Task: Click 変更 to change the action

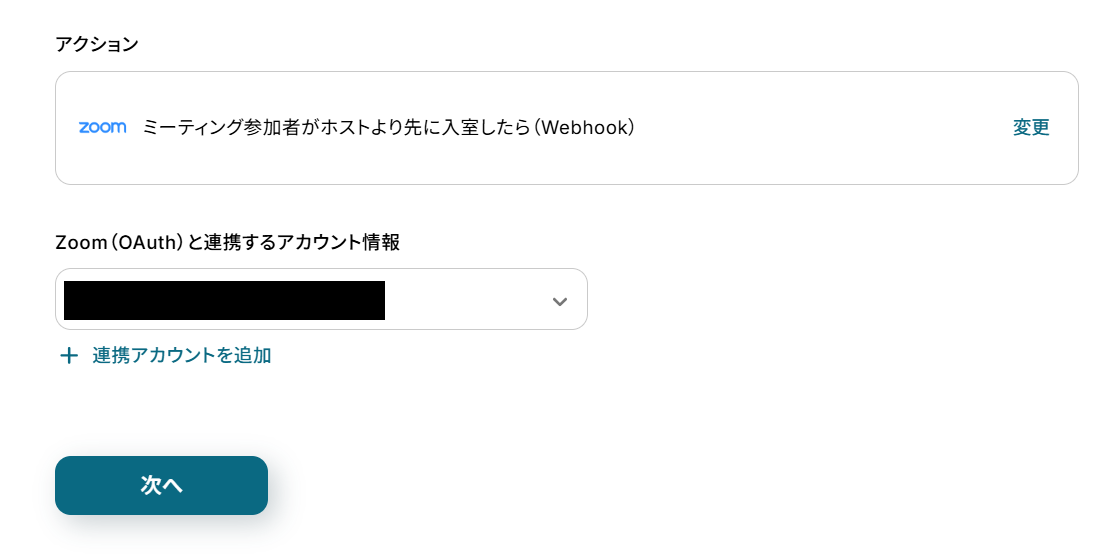Action: [x=1031, y=128]
